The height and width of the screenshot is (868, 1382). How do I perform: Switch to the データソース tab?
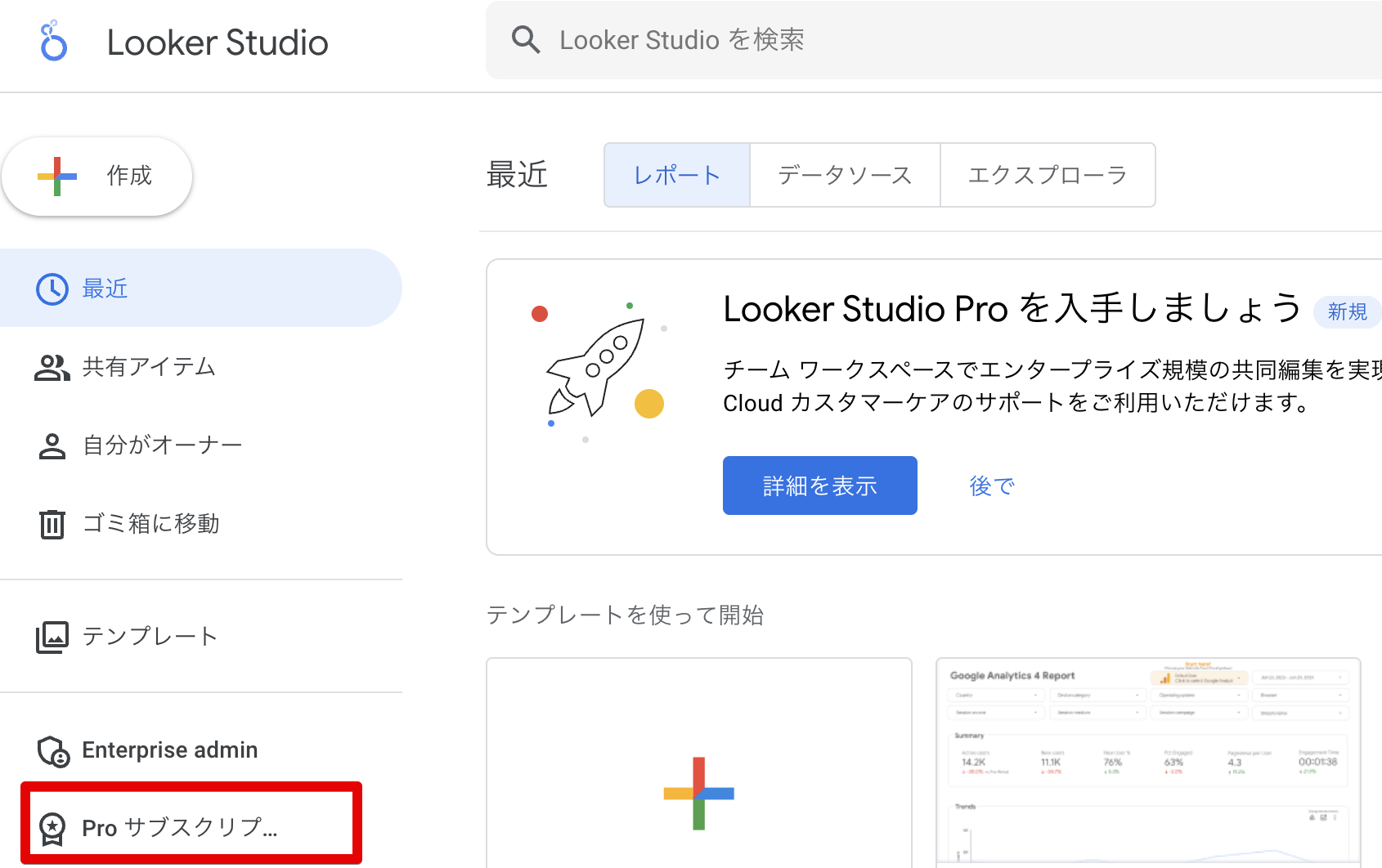coord(844,175)
